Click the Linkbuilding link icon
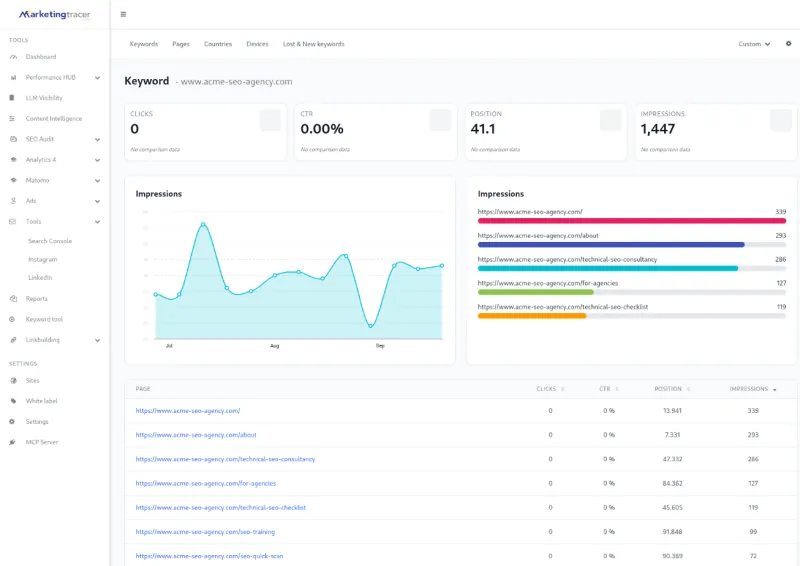Screen dimensions: 800x566 (13, 340)
